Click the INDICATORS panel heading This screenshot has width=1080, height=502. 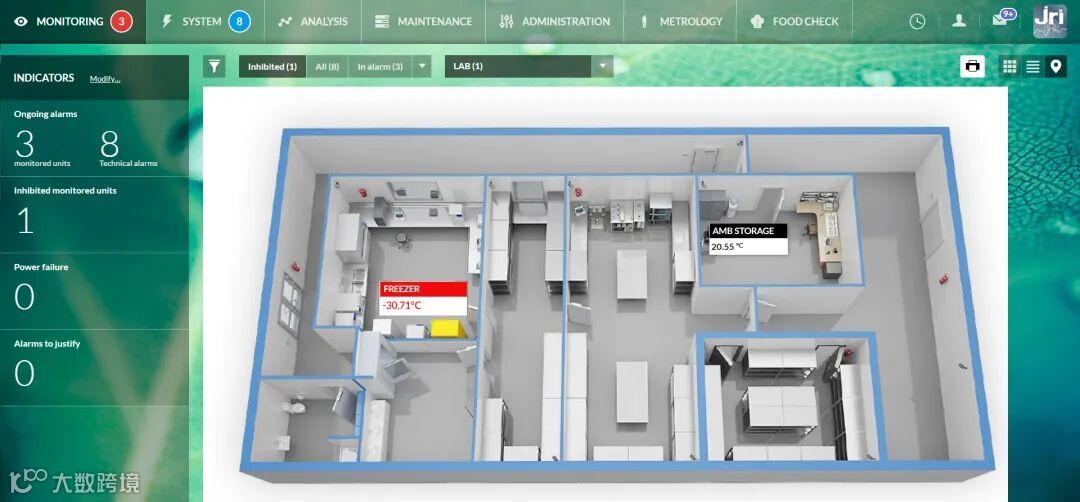(x=44, y=78)
